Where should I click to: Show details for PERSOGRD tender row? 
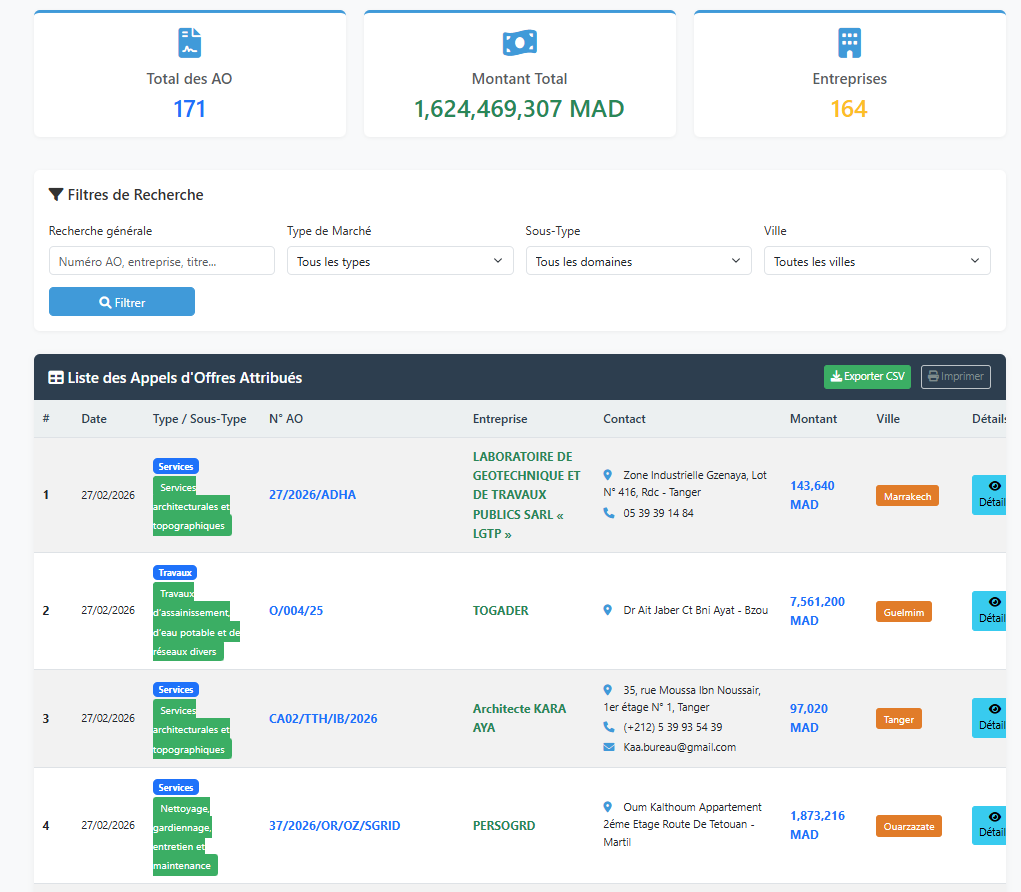tap(993, 825)
